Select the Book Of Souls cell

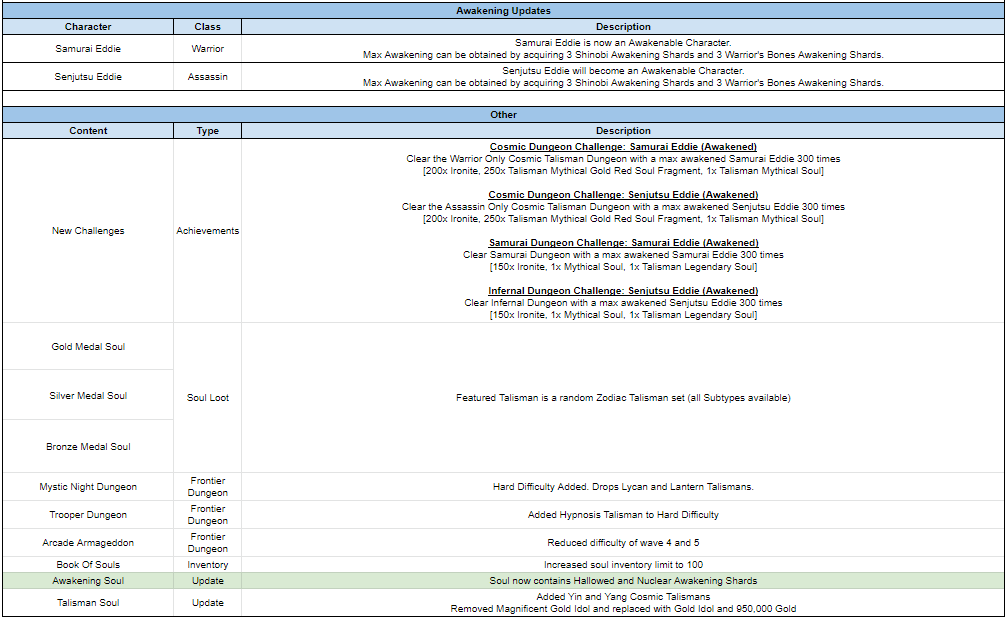[88, 565]
